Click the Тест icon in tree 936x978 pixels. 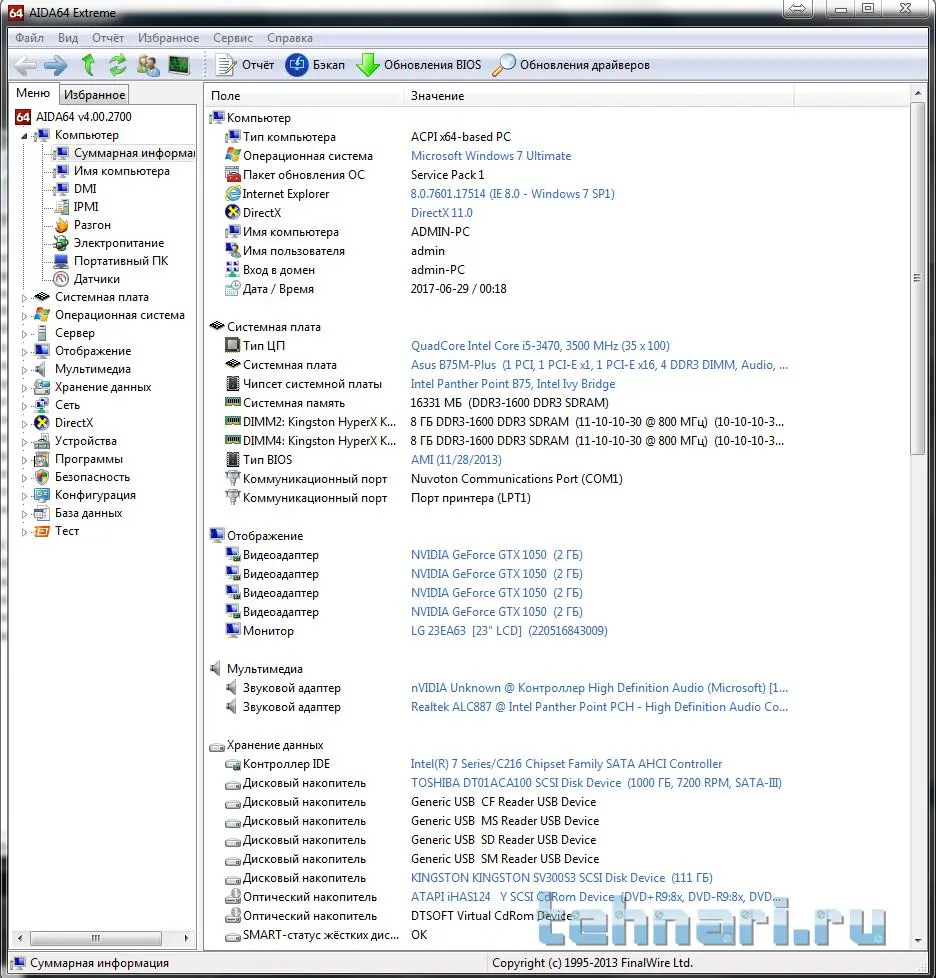coord(42,531)
